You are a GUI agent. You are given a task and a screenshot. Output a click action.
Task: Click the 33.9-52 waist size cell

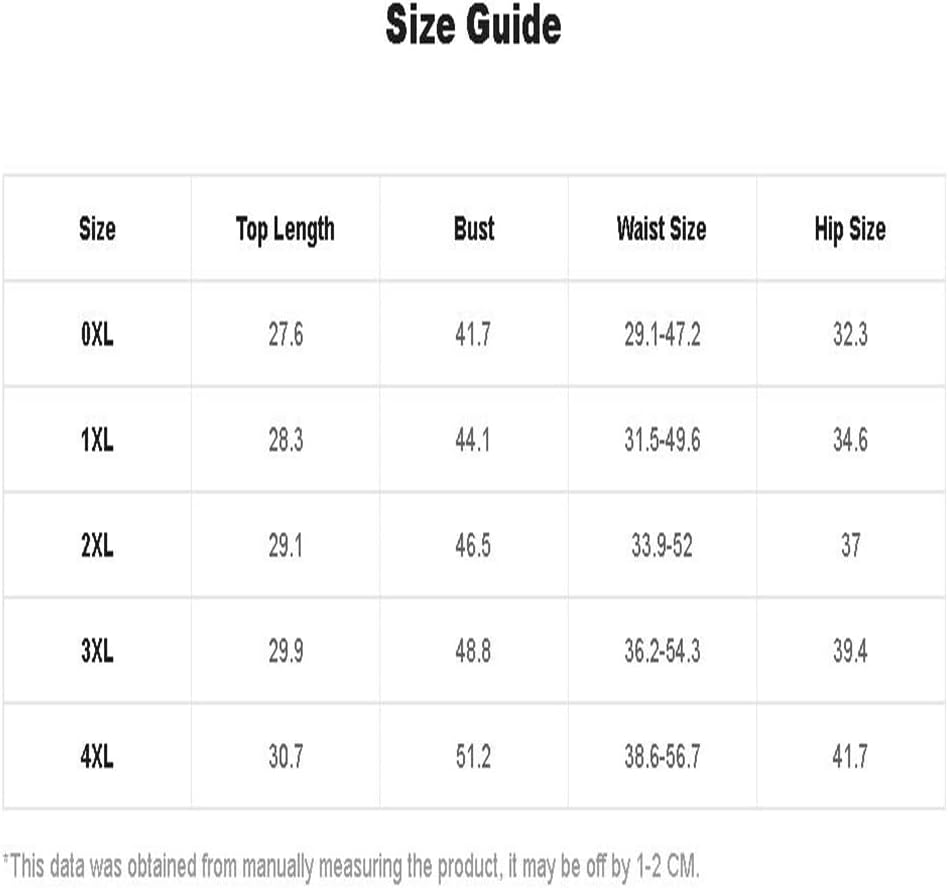(662, 545)
